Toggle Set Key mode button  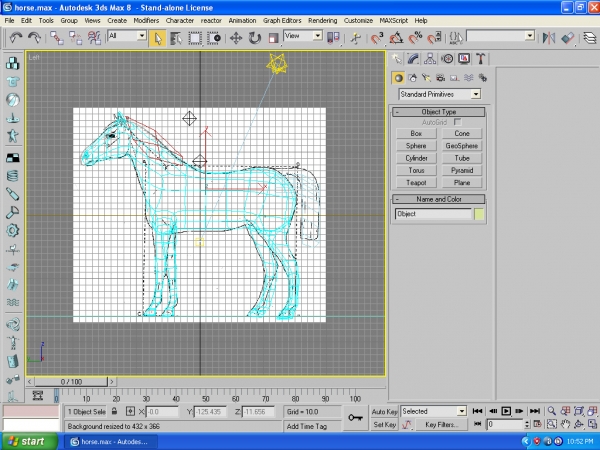[x=385, y=425]
